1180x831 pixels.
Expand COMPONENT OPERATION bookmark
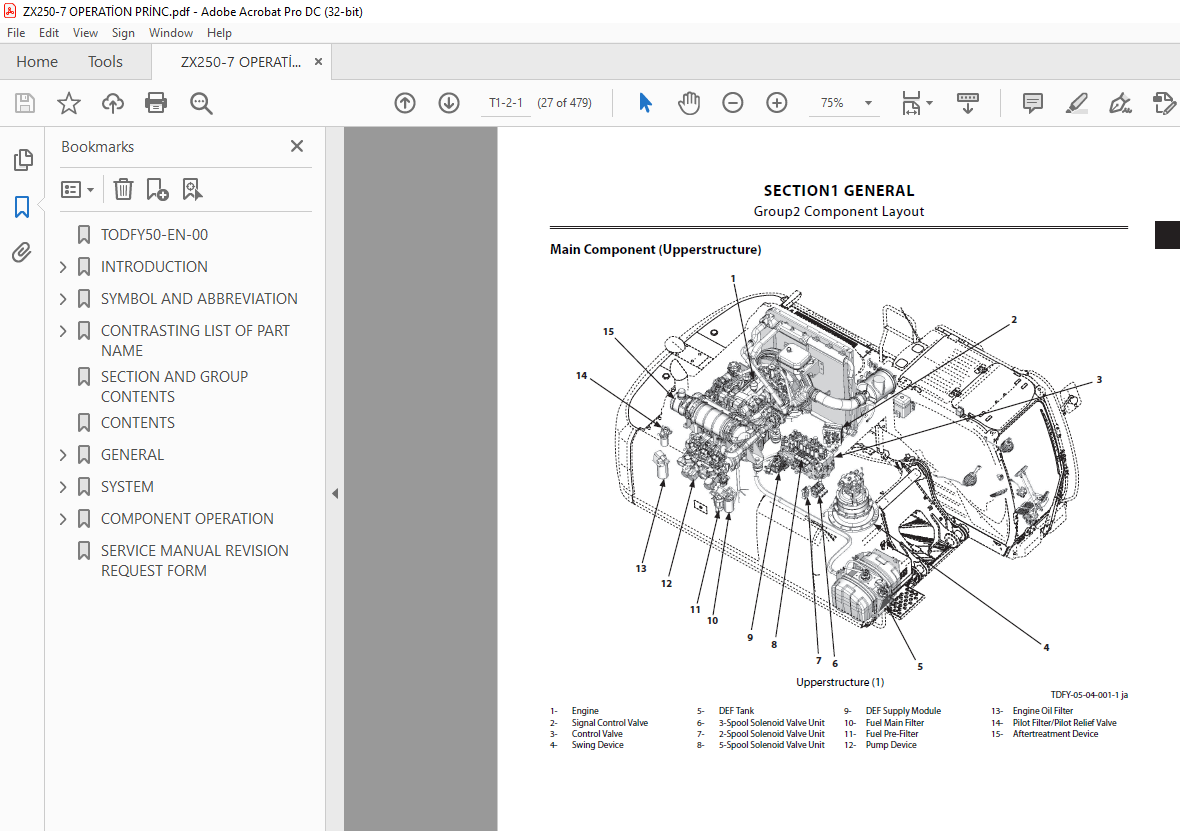pos(63,519)
